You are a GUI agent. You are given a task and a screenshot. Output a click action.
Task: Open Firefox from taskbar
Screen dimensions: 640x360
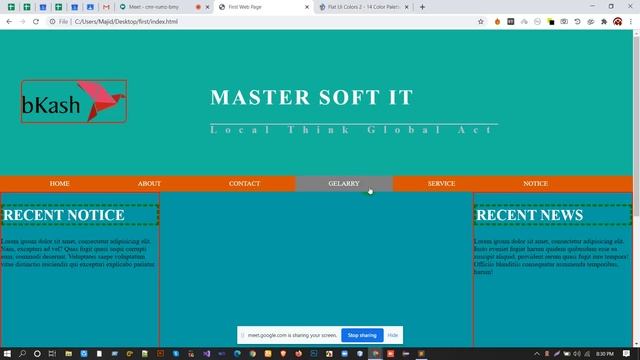(299, 353)
